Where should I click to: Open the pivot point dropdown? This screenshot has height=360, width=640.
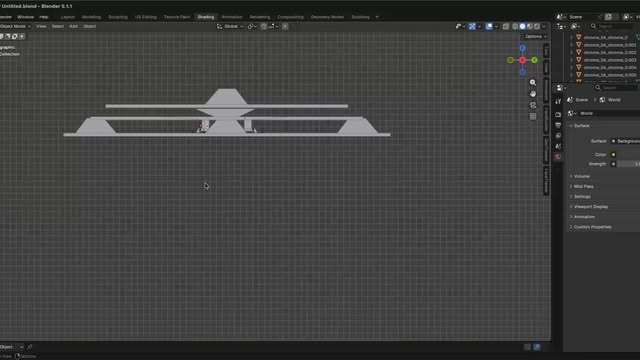pos(252,27)
